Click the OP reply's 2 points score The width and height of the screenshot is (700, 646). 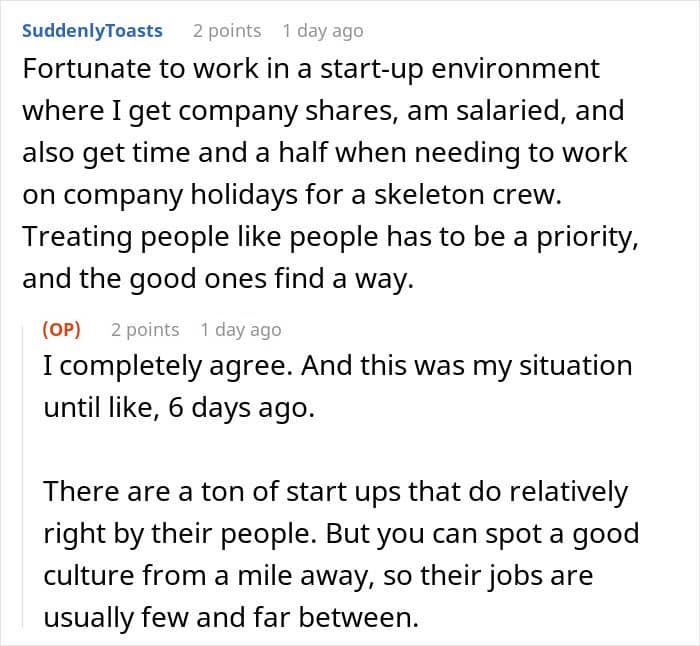click(x=145, y=330)
